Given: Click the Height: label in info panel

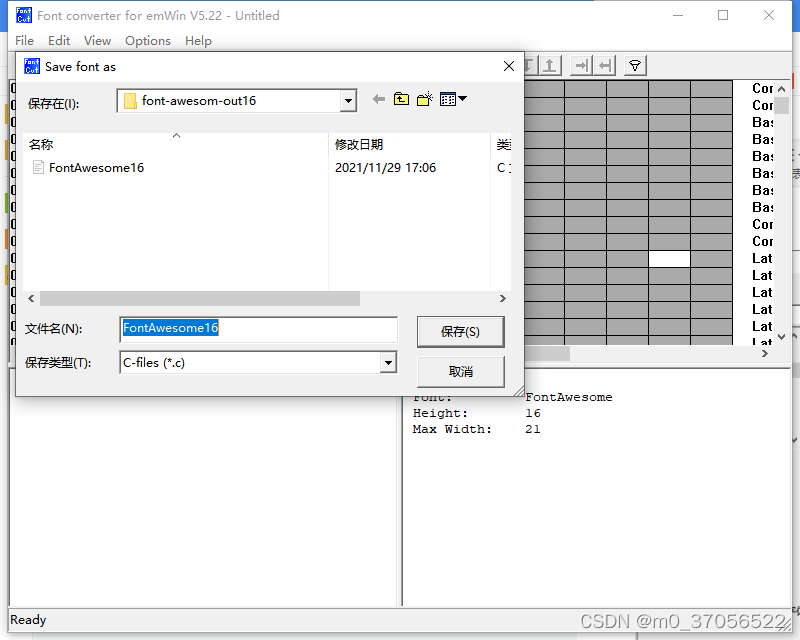Looking at the screenshot, I should point(440,413).
